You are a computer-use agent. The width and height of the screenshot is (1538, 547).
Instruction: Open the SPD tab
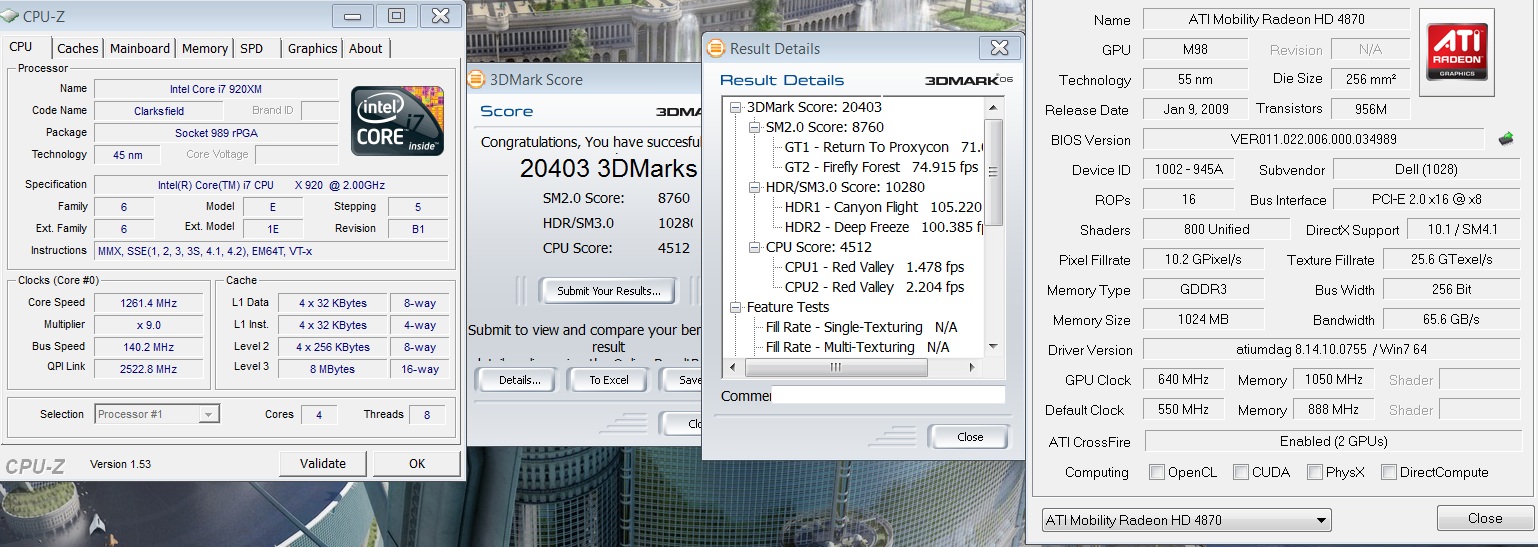[252, 48]
